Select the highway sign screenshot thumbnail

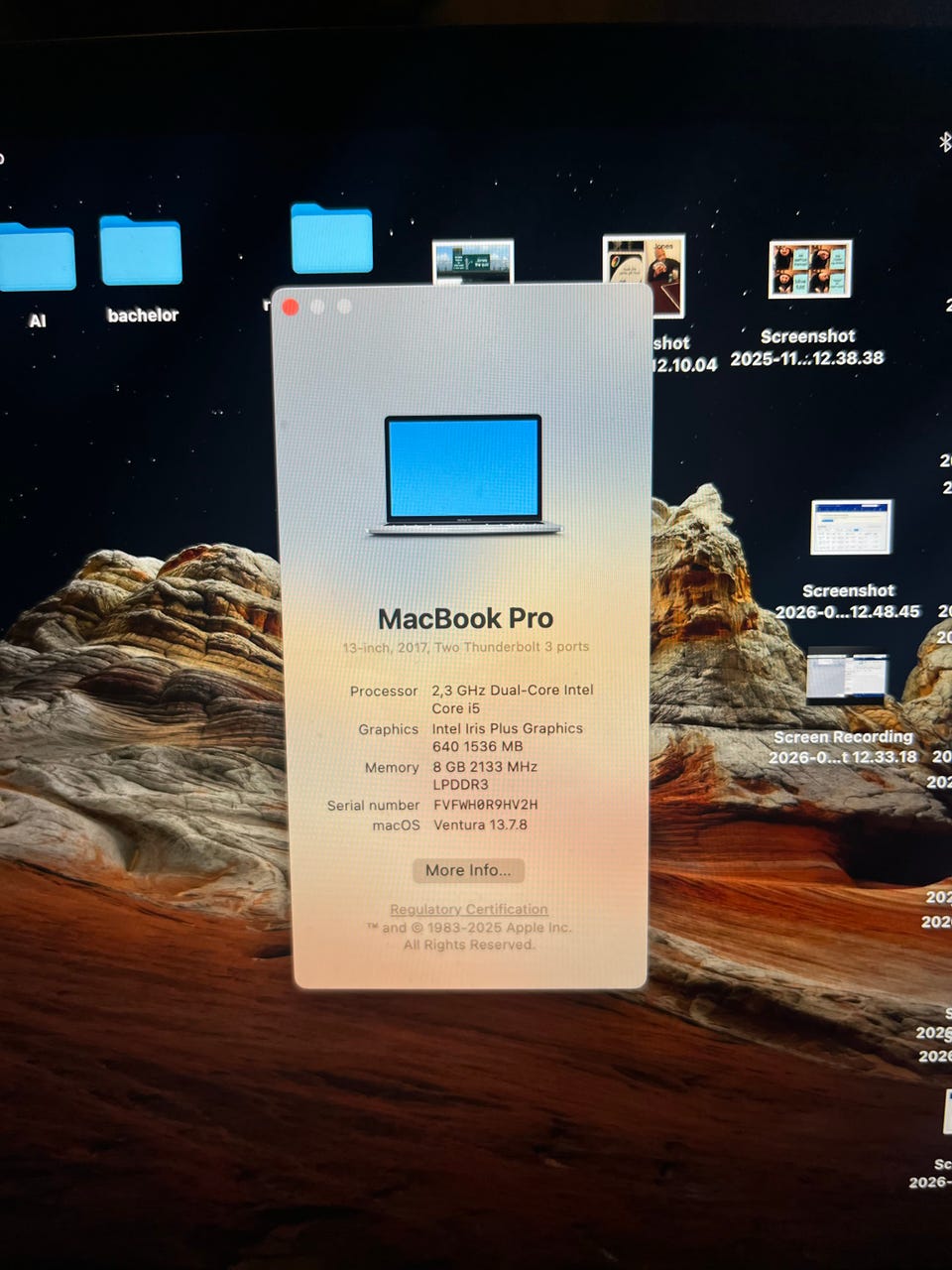pos(473,261)
